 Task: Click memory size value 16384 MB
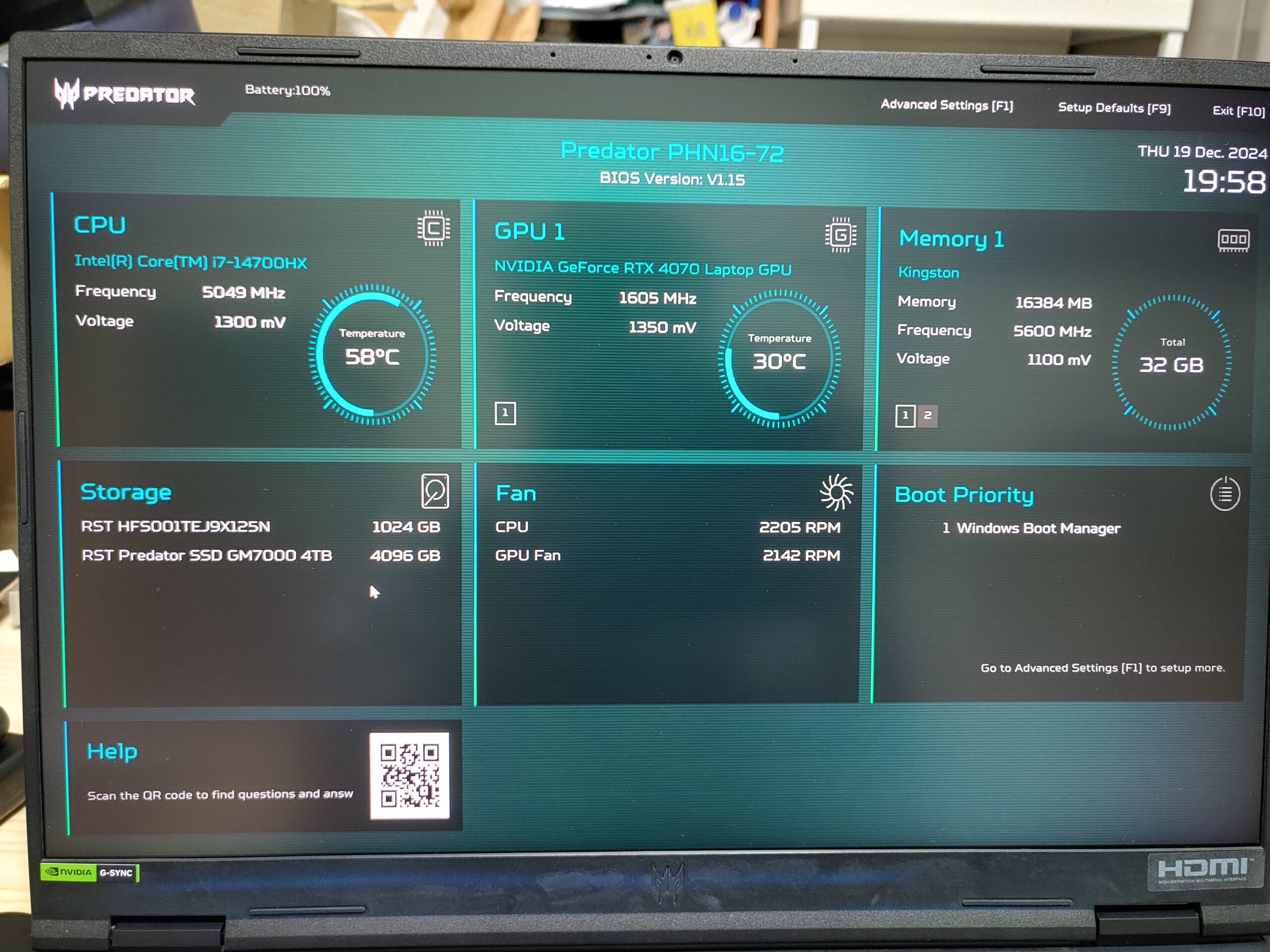(1054, 302)
